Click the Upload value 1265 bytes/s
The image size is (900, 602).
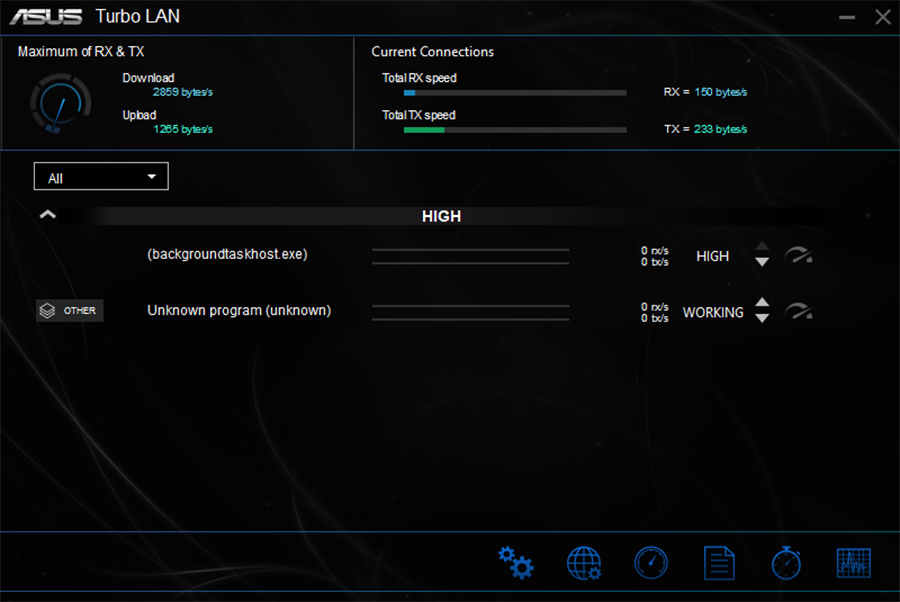[183, 129]
